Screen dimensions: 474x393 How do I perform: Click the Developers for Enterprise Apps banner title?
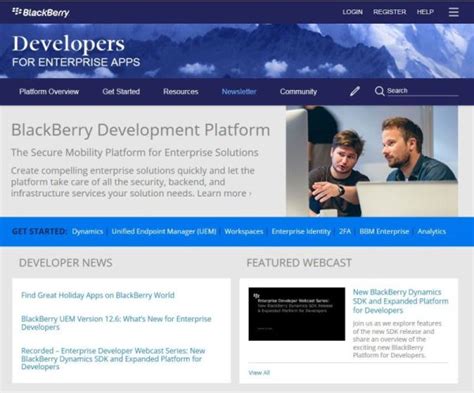(76, 51)
